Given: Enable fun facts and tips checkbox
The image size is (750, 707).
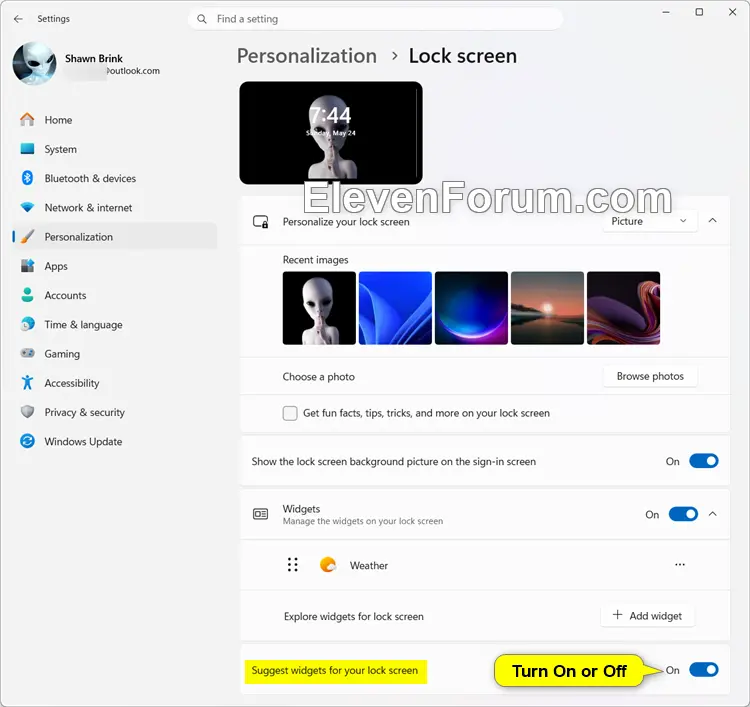Looking at the screenshot, I should tap(290, 413).
